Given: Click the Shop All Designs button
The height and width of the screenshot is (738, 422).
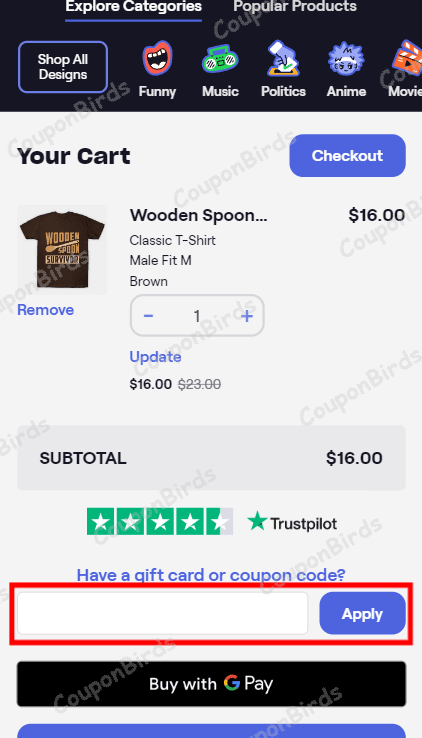Looking at the screenshot, I should [63, 67].
